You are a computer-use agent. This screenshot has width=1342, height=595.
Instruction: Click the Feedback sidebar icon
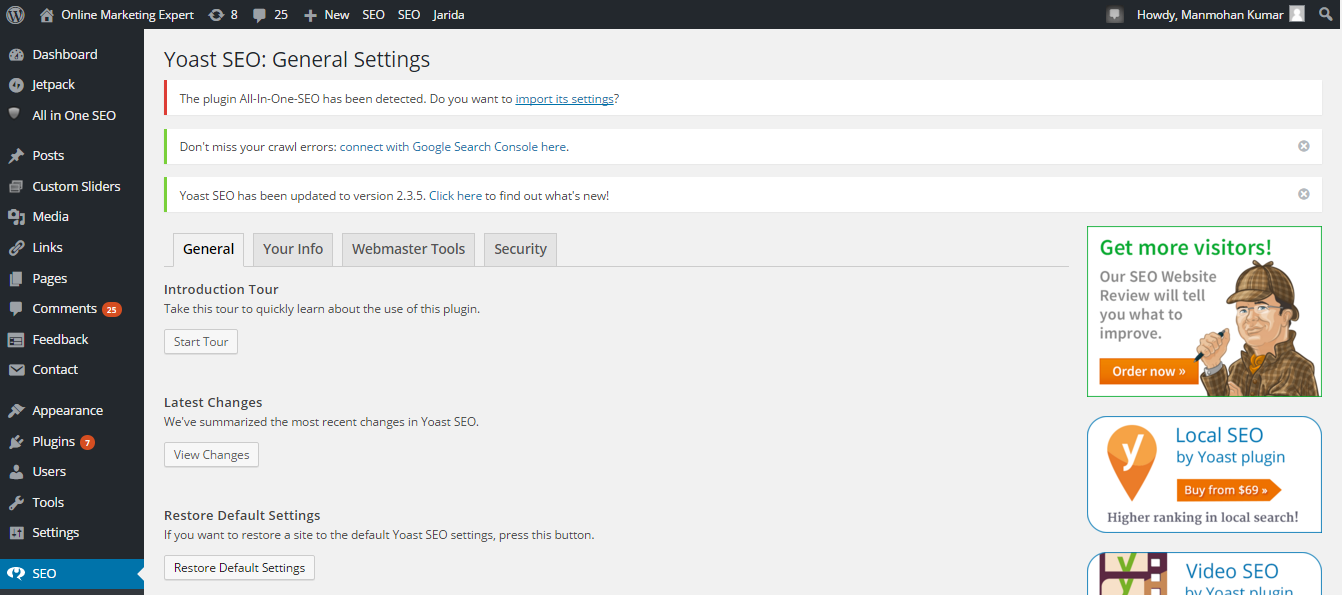pyautogui.click(x=16, y=339)
